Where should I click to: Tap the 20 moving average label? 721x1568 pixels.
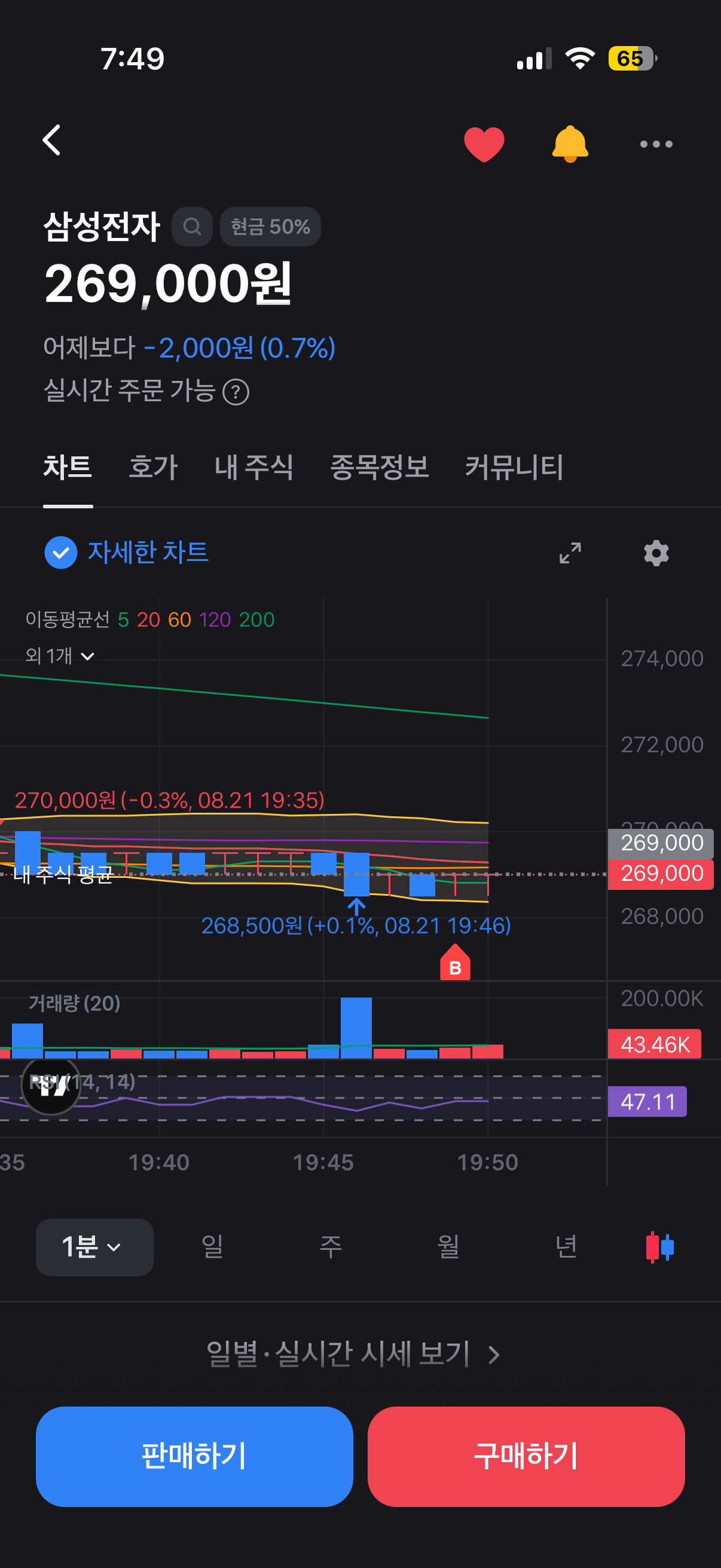148,620
